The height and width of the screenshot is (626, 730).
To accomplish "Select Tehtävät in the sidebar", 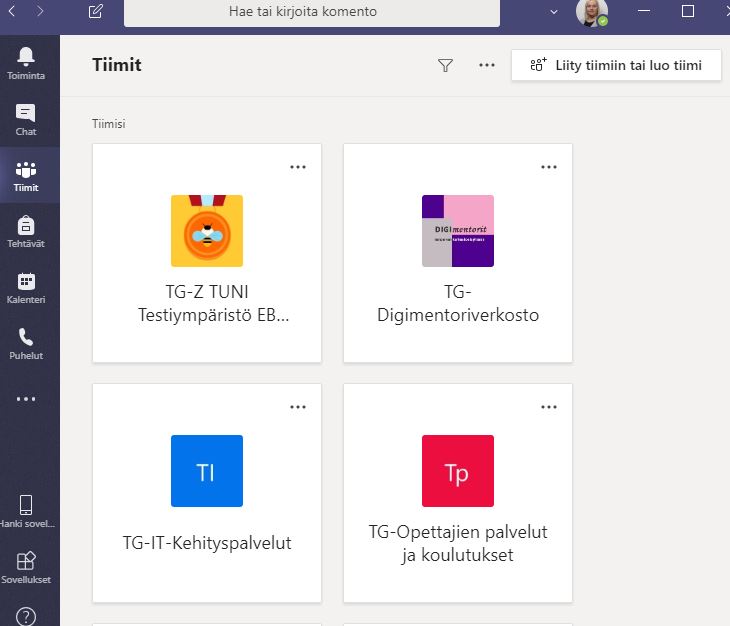I will pyautogui.click(x=26, y=231).
